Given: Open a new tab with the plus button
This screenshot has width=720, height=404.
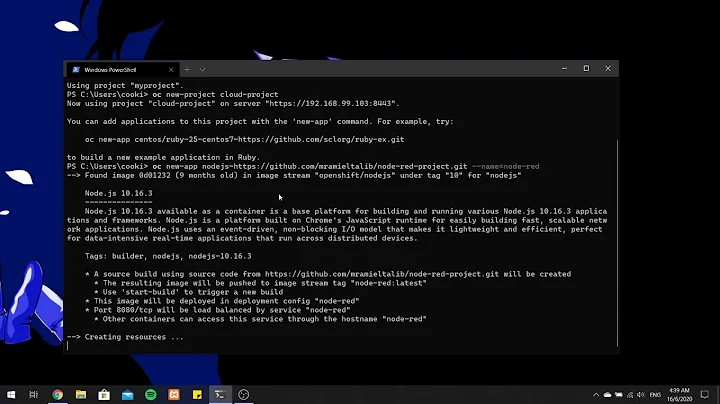Looking at the screenshot, I should coord(187,70).
